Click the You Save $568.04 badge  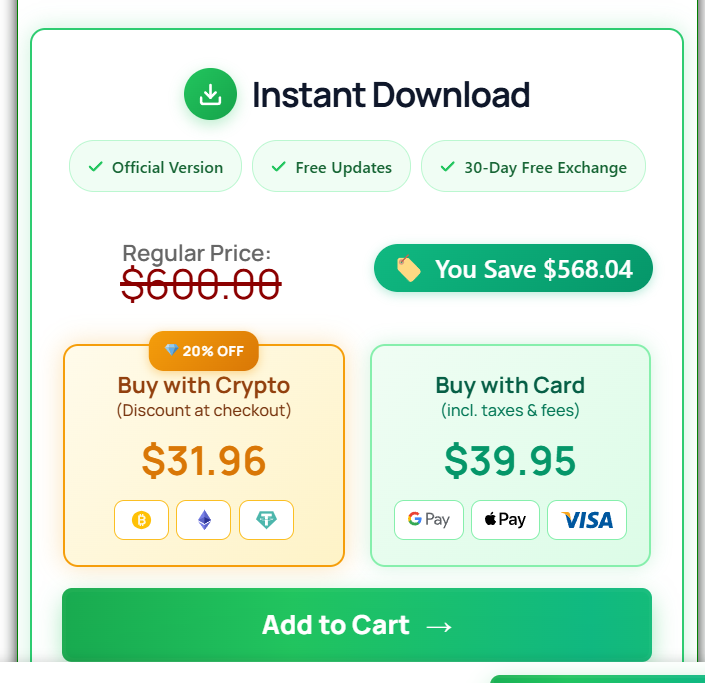click(513, 269)
